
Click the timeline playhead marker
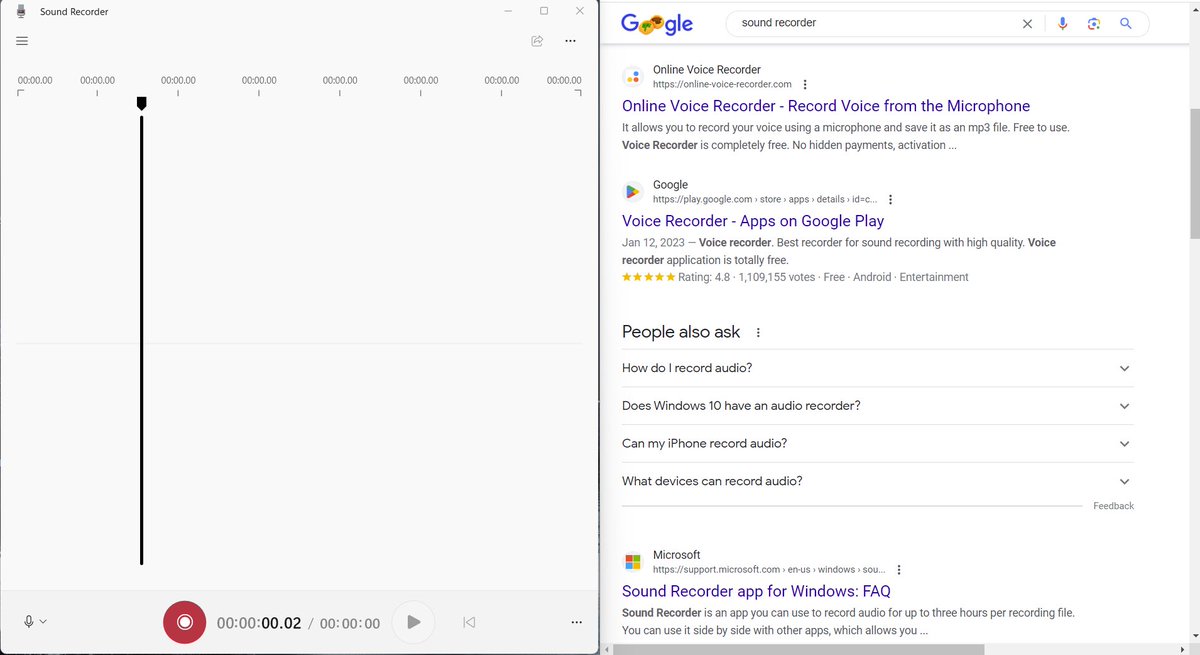(x=141, y=103)
